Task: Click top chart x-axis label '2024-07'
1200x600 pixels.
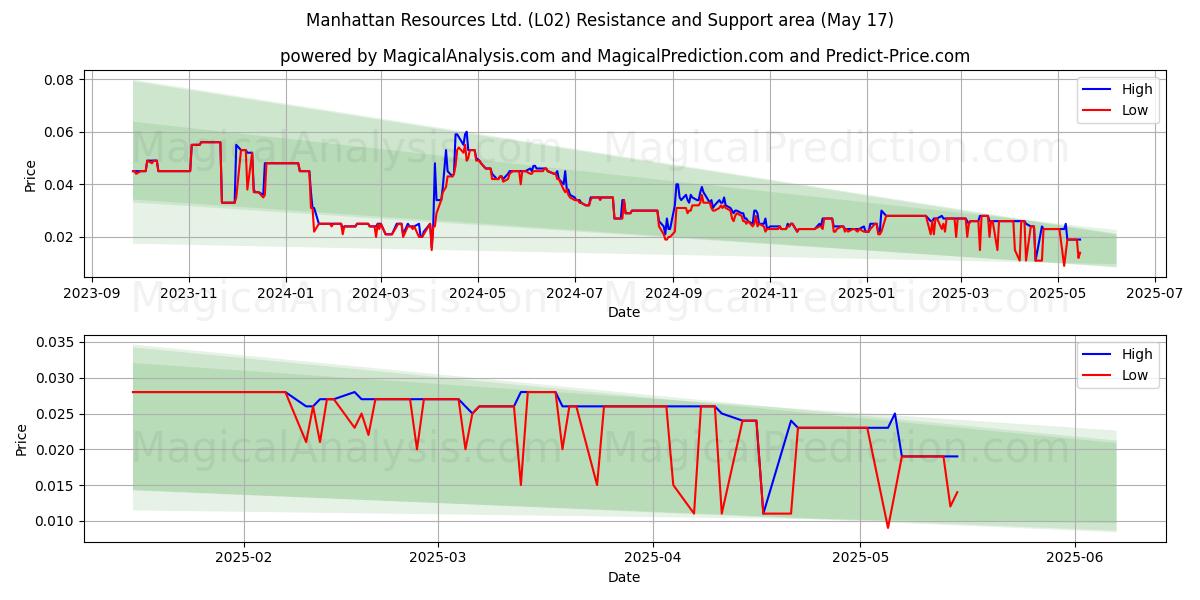Action: pyautogui.click(x=574, y=294)
